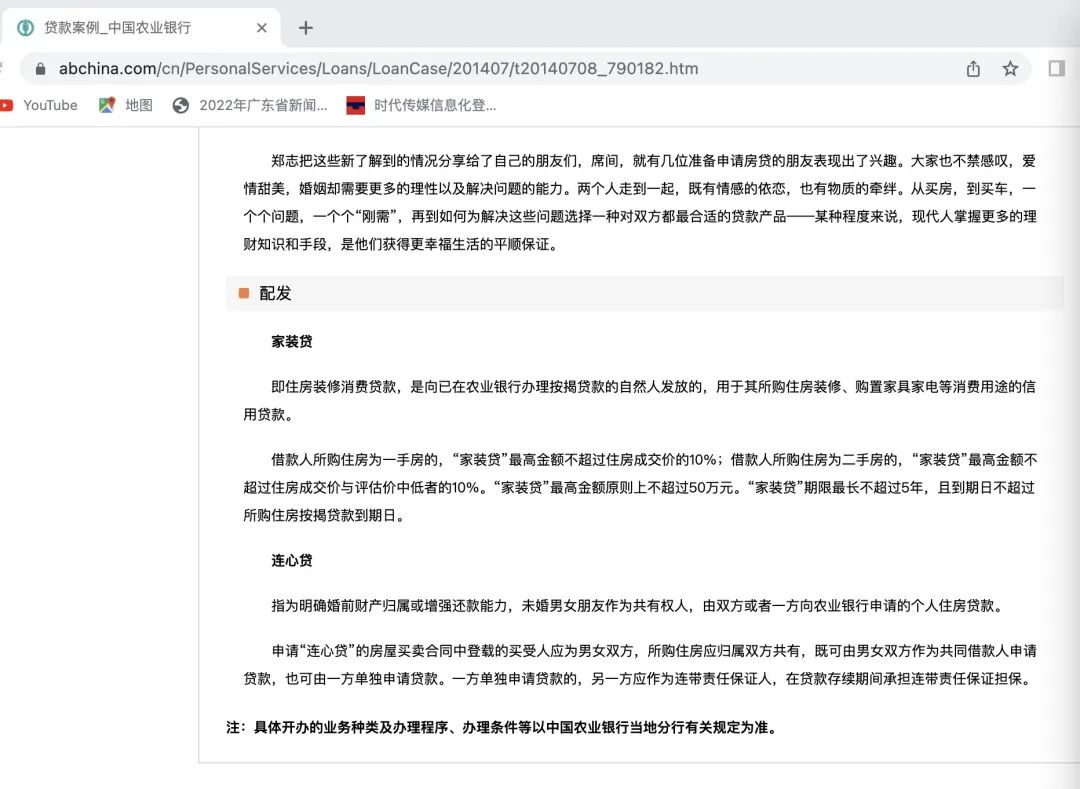The width and height of the screenshot is (1080, 789).
Task: Click the orange square beside 配发
Action: click(244, 293)
